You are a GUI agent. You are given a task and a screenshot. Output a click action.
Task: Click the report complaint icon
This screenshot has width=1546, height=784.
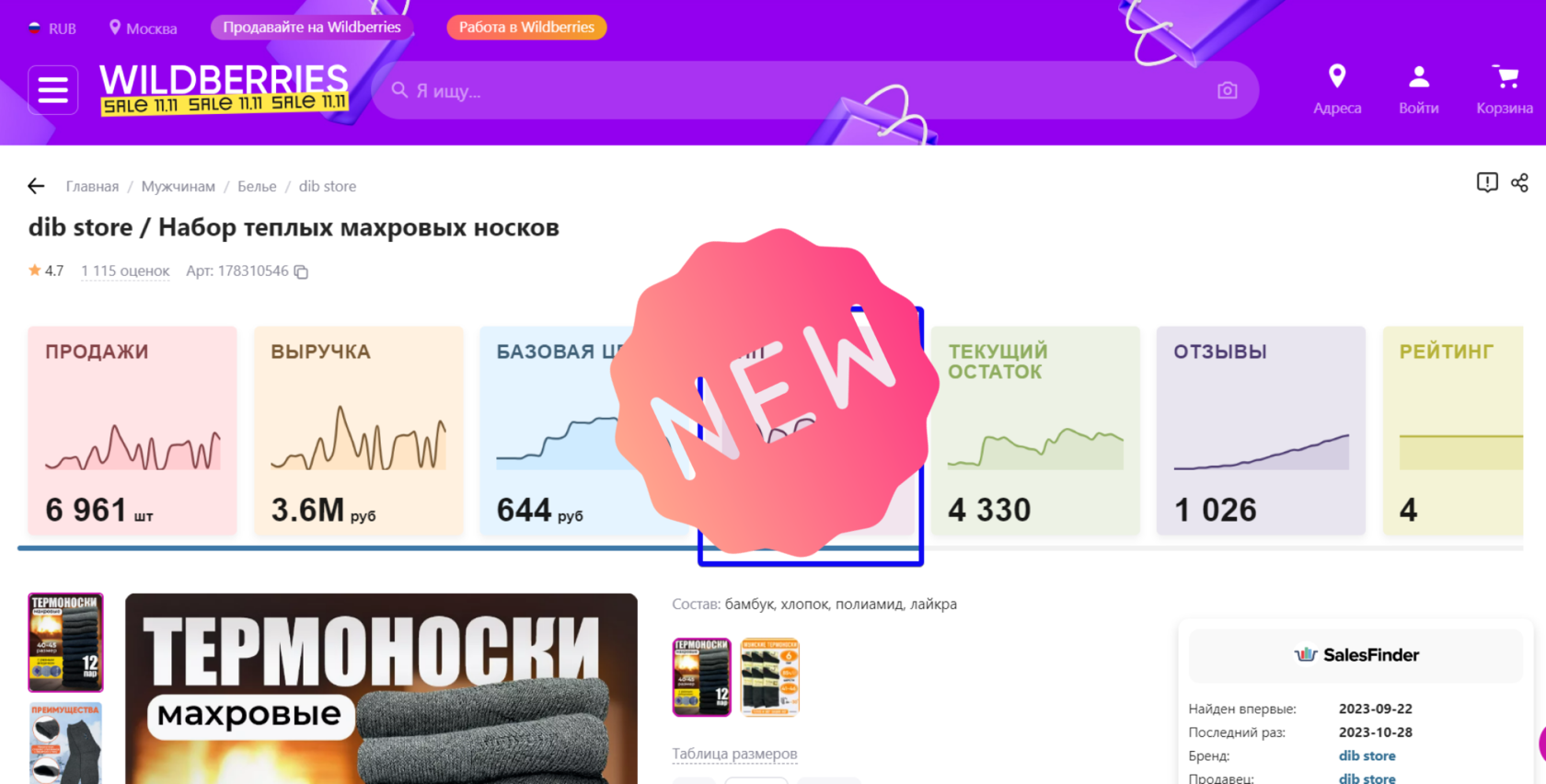(1487, 182)
